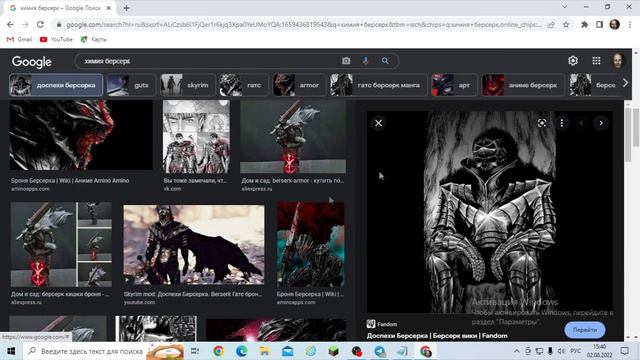Image resolution: width=640 pixels, height=360 pixels.
Task: Share this page icon in address bar
Action: pyautogui.click(x=551, y=24)
